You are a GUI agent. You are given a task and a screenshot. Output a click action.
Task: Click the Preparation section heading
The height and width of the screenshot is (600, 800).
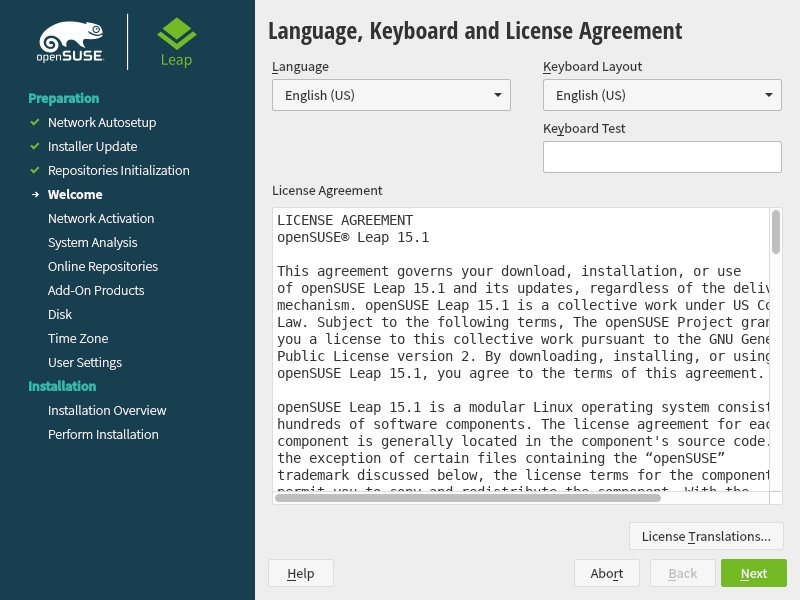coord(64,98)
